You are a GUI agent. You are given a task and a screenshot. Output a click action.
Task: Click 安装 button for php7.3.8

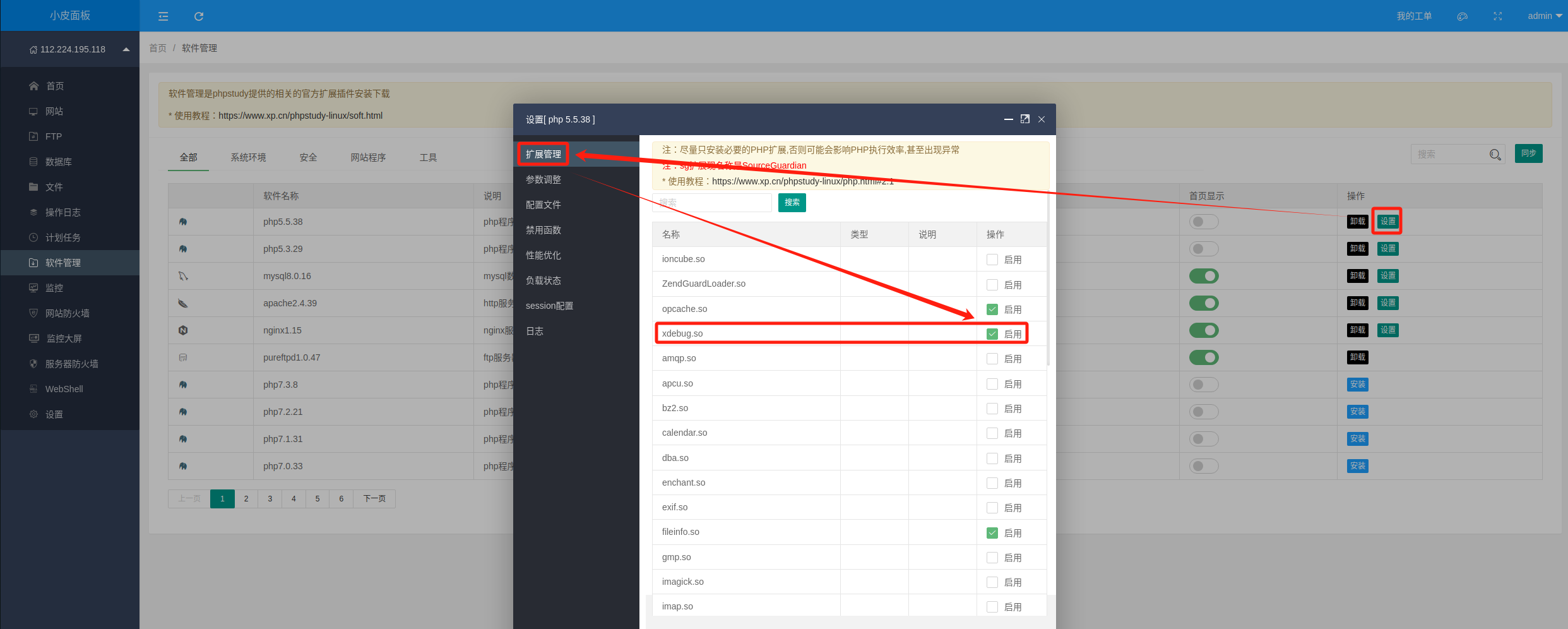coord(1357,385)
